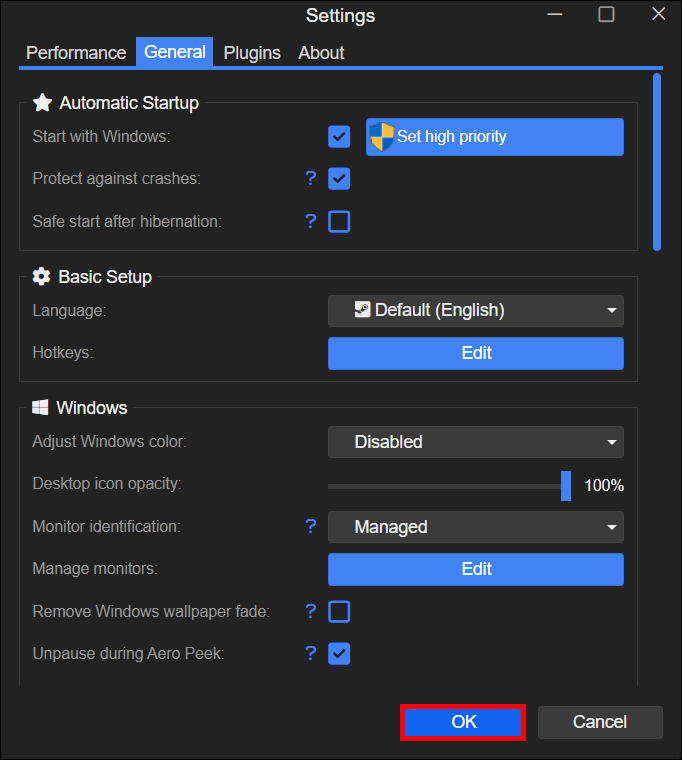
Task: Click the gear icon beside Basic Setup
Action: [x=41, y=277]
